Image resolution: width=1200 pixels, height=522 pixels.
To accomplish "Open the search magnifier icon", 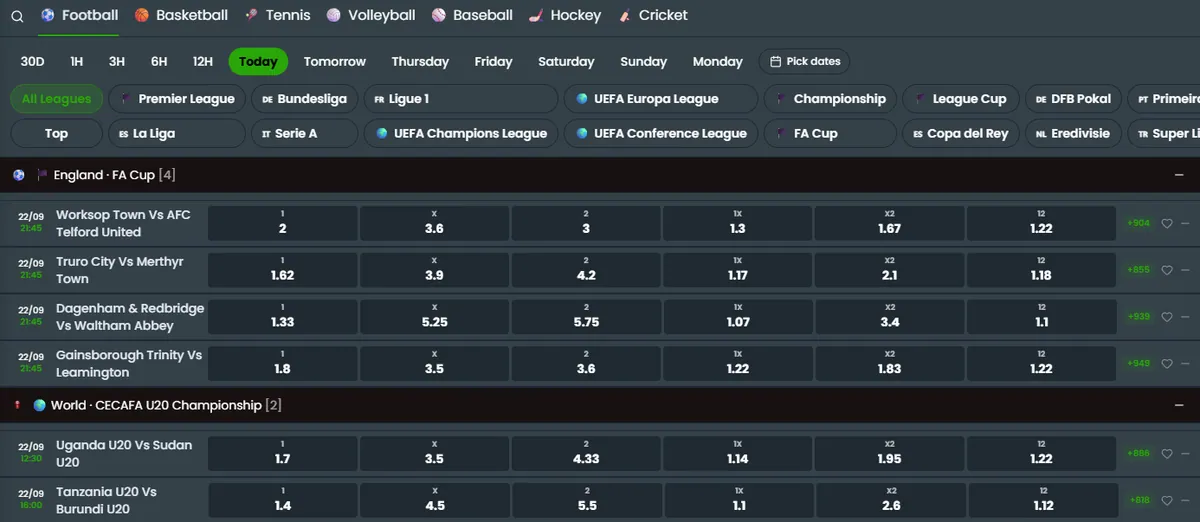I will [17, 16].
